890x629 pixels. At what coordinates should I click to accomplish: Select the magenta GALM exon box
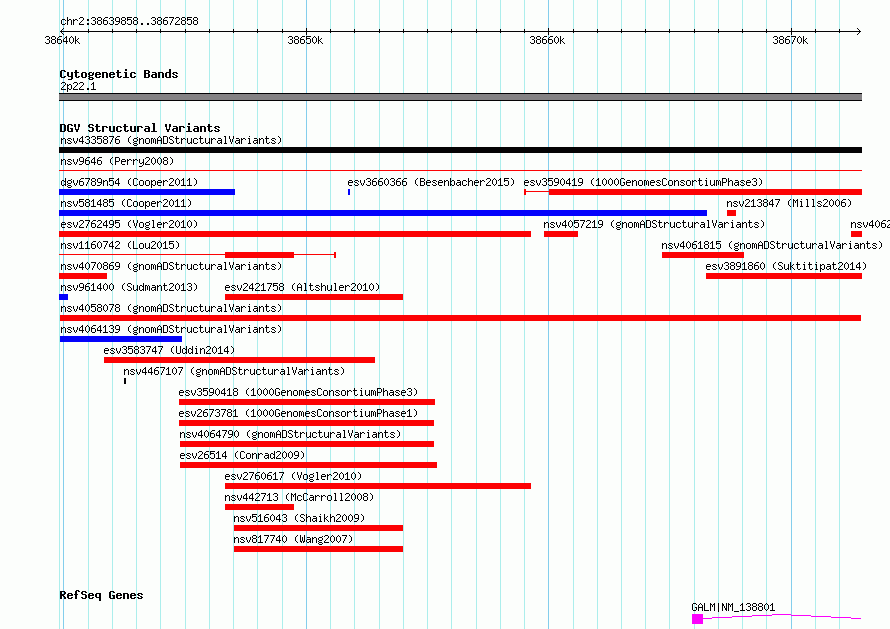(698, 619)
